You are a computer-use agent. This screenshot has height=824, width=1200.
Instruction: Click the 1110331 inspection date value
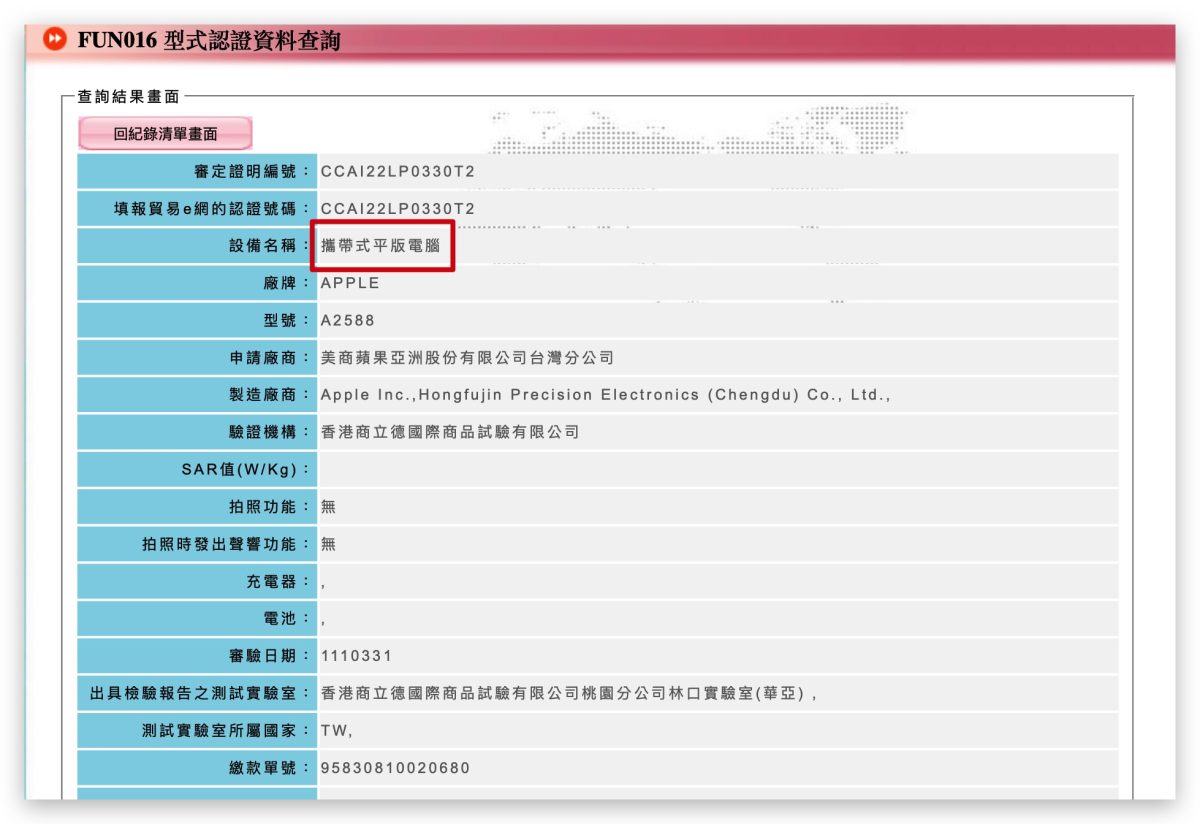click(357, 656)
